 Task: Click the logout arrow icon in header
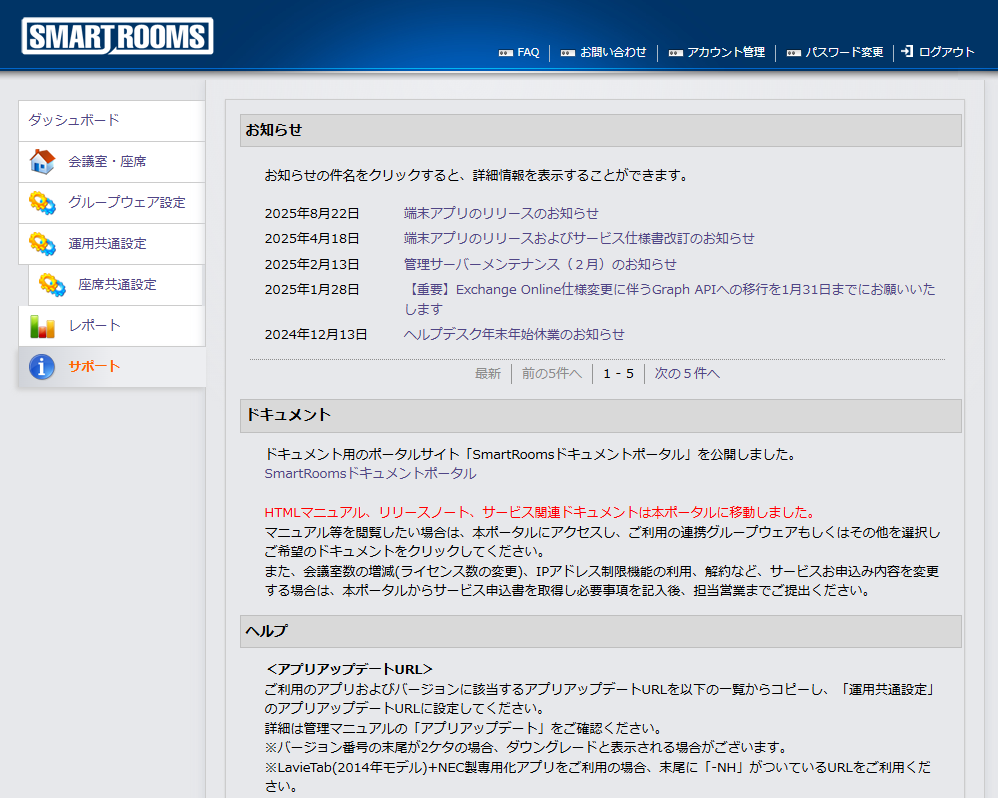tap(907, 51)
